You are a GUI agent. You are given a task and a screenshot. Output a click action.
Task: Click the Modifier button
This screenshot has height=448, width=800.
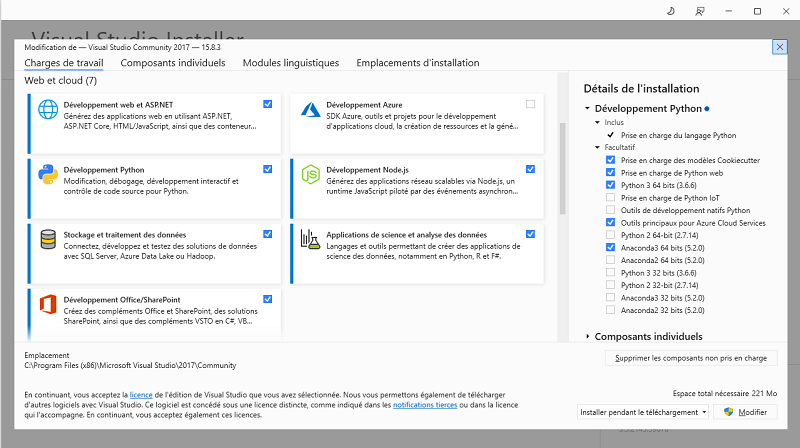tap(743, 412)
